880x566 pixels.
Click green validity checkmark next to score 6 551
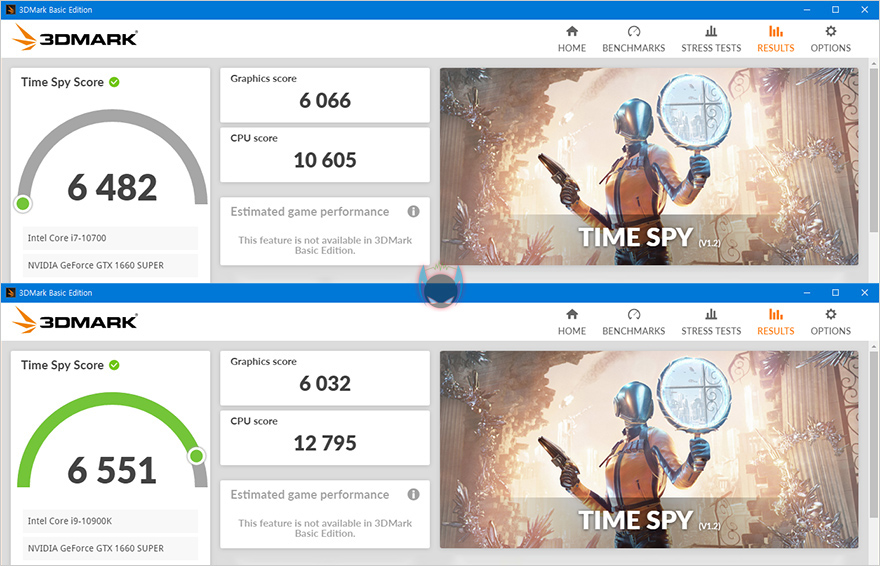[x=114, y=365]
